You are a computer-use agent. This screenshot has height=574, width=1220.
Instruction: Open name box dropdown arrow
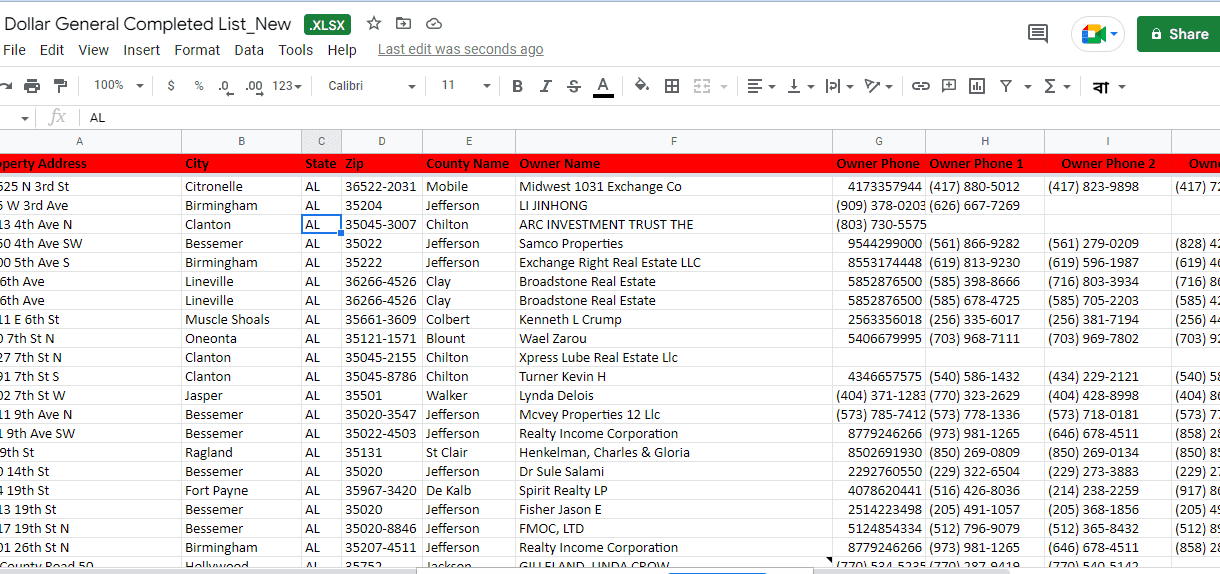pos(25,118)
